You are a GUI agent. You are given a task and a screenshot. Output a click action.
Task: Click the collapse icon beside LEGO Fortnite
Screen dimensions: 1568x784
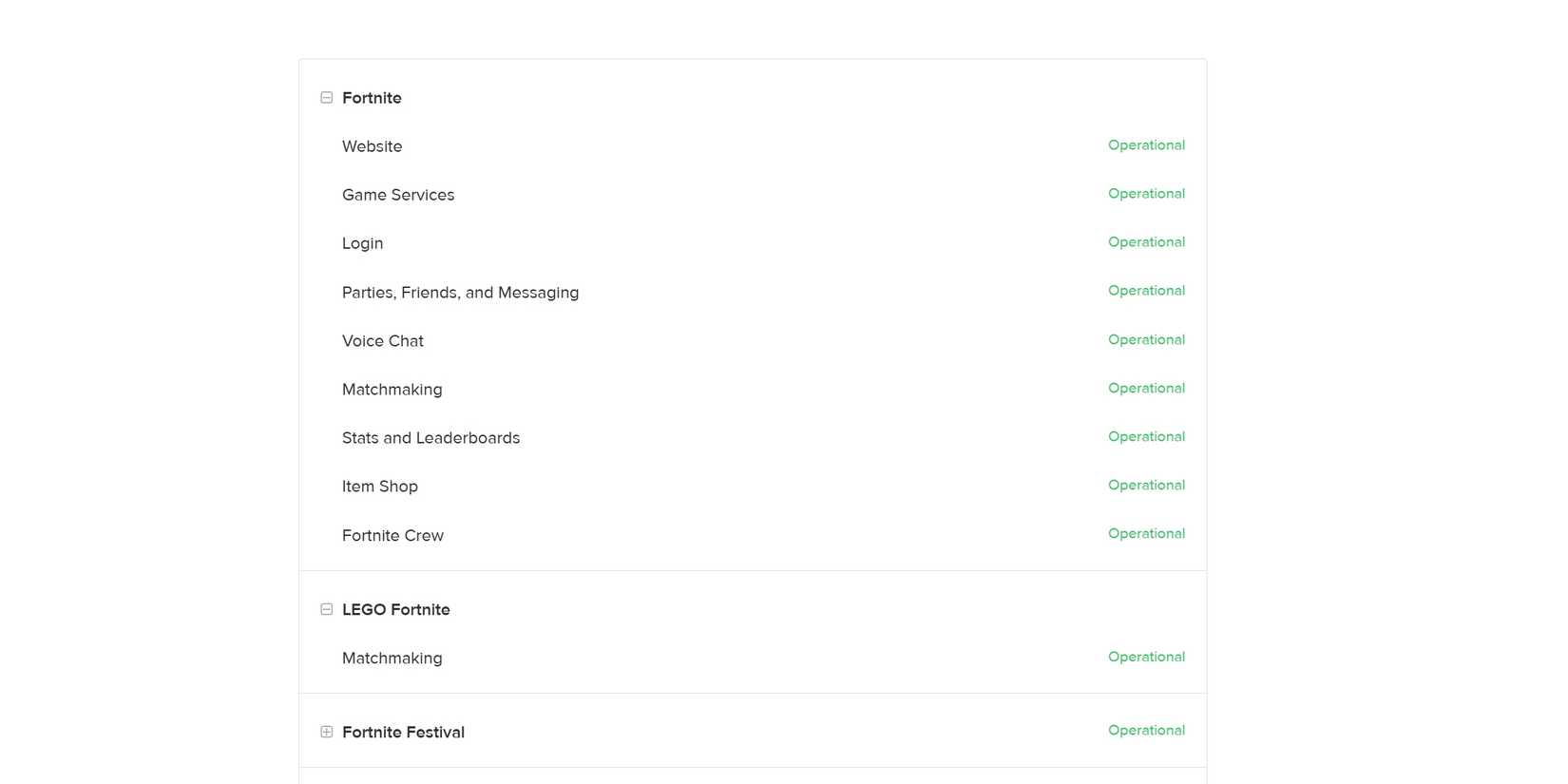[326, 609]
